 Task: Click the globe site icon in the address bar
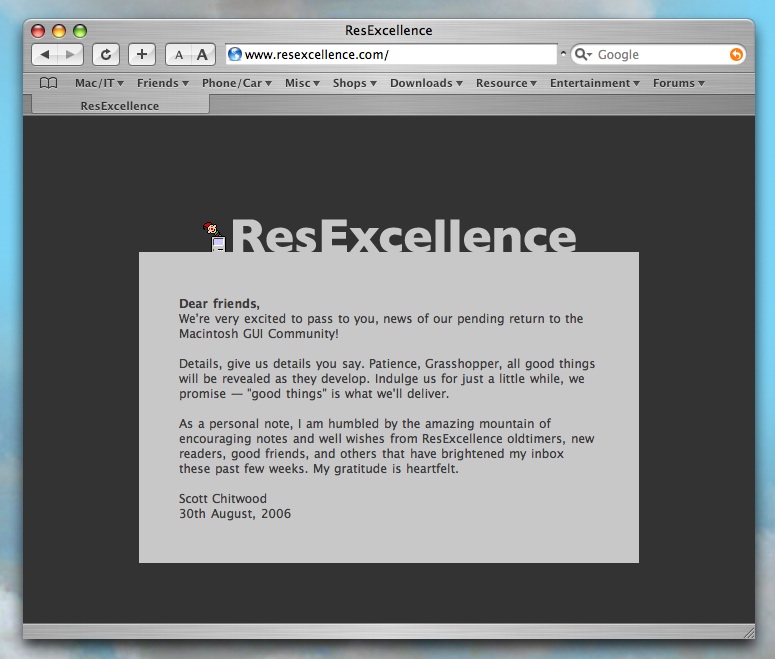tap(235, 54)
